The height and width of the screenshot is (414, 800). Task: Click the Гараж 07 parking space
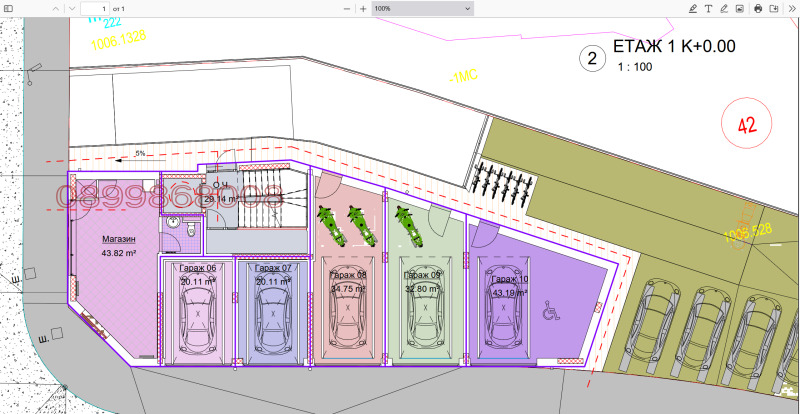click(272, 312)
